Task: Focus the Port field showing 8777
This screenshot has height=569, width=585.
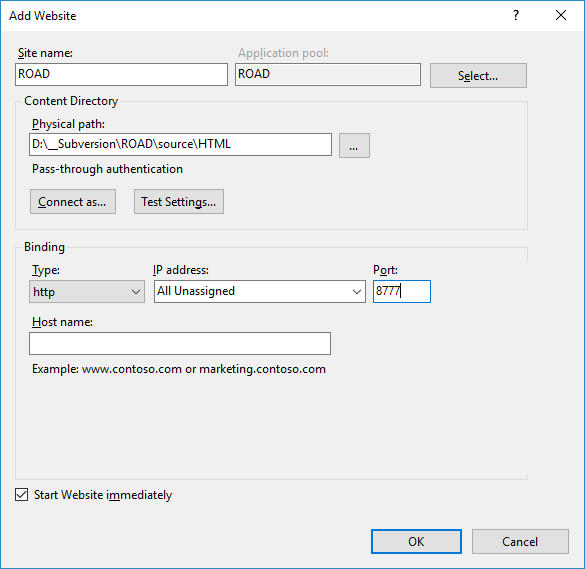Action: (x=402, y=291)
